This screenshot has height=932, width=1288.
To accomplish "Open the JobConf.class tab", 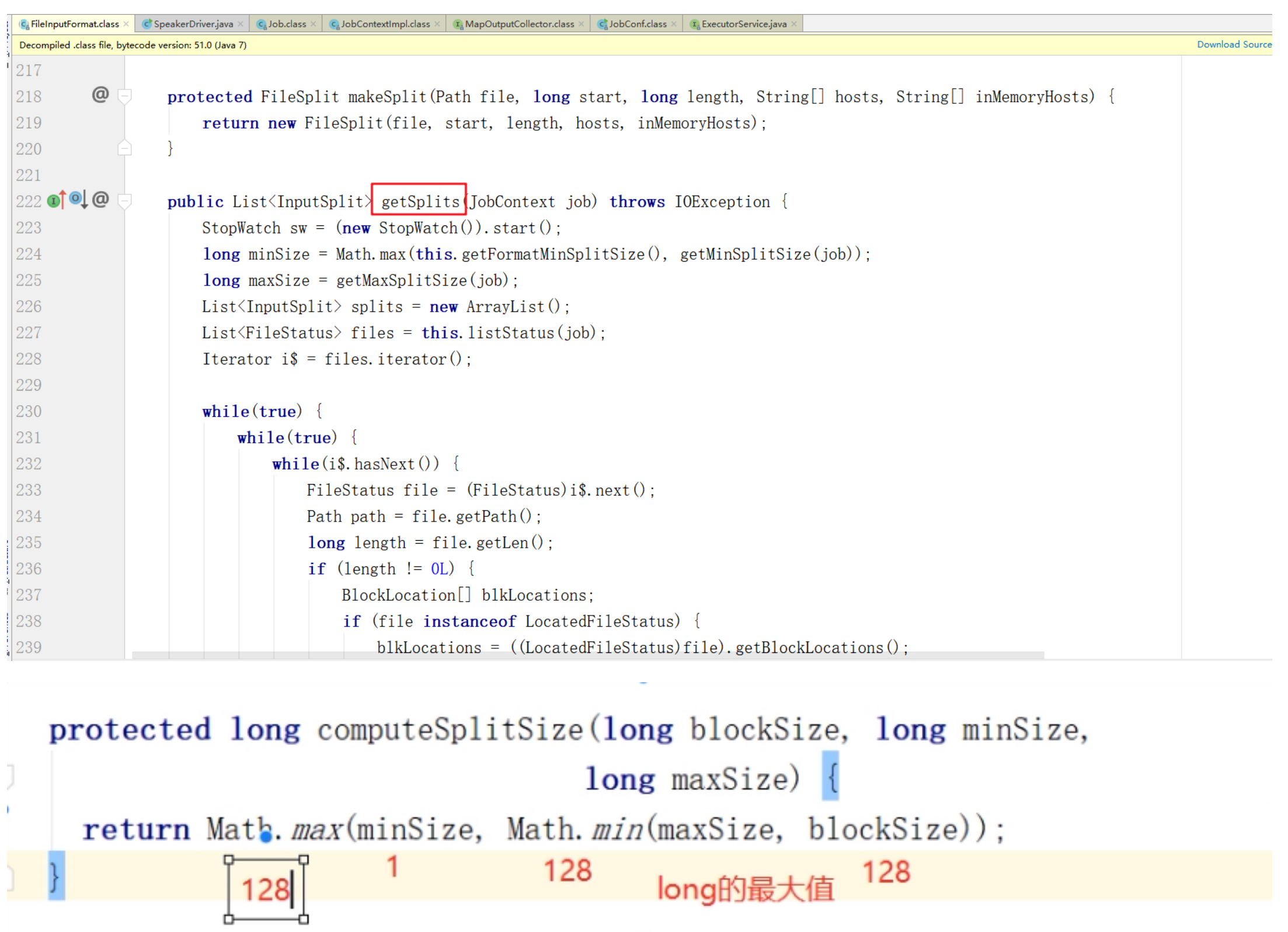I will 637,24.
